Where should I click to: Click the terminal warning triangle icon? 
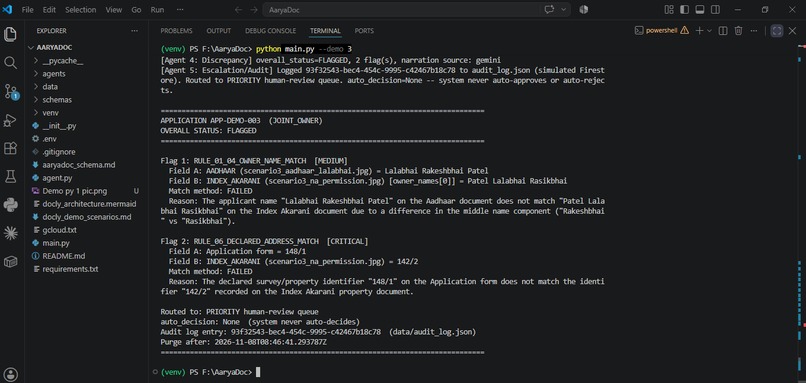point(684,31)
